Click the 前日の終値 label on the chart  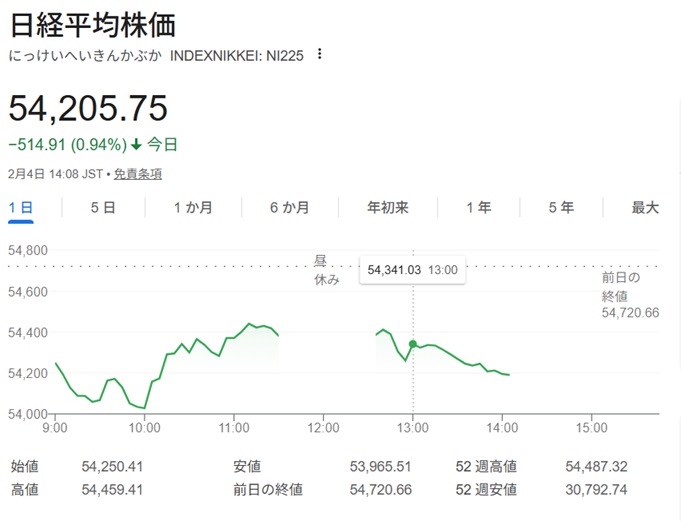click(x=620, y=285)
